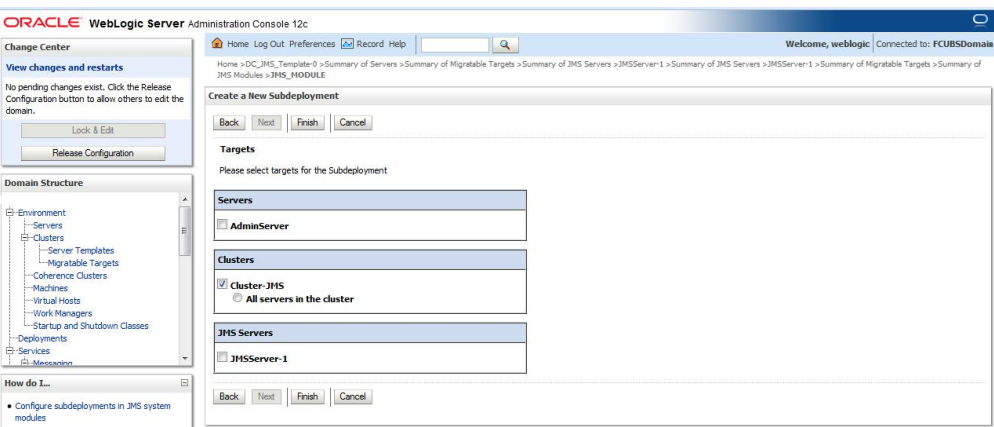Image resolution: width=994 pixels, height=427 pixels.
Task: Click Environment in Domain Structure tree
Action: pos(41,213)
